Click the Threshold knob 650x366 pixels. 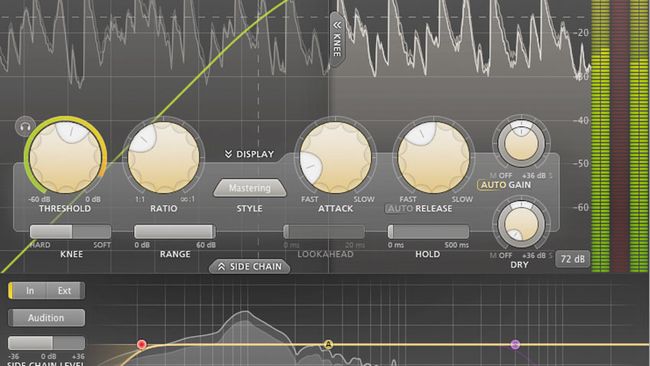(65, 158)
